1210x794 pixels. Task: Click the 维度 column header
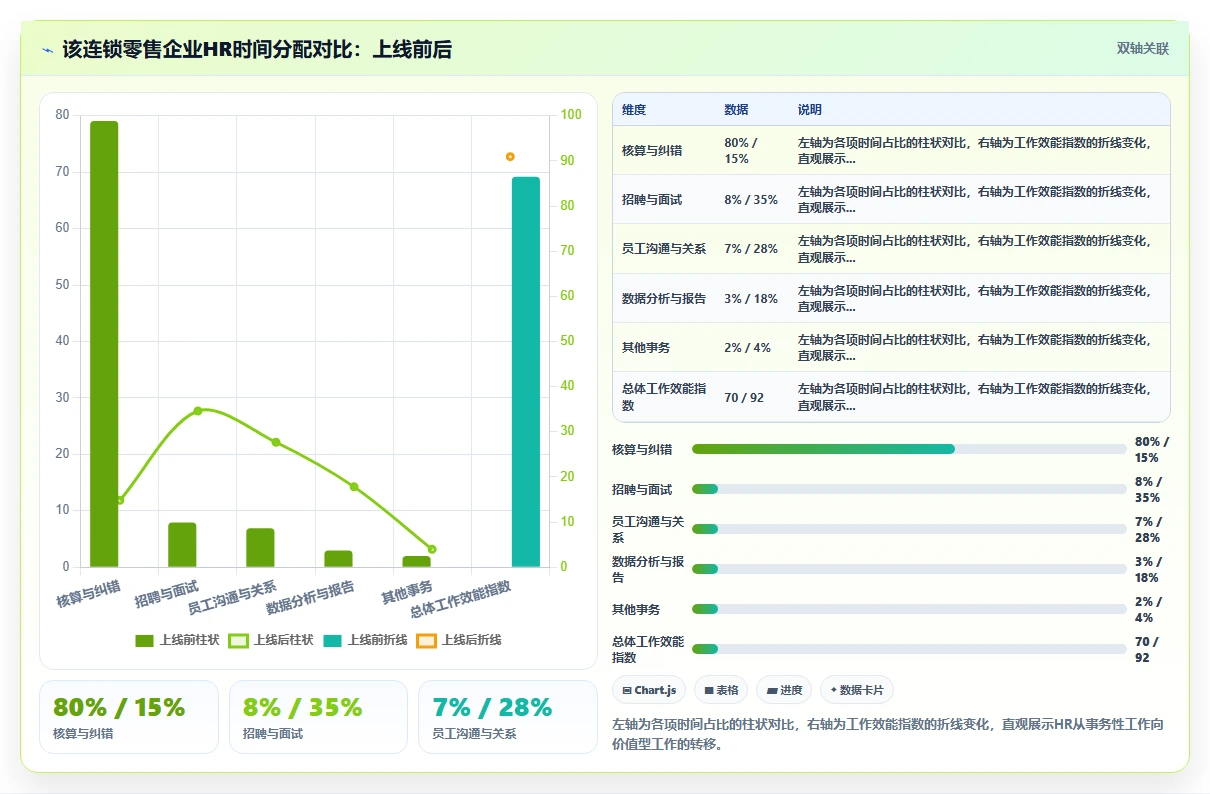[x=634, y=110]
